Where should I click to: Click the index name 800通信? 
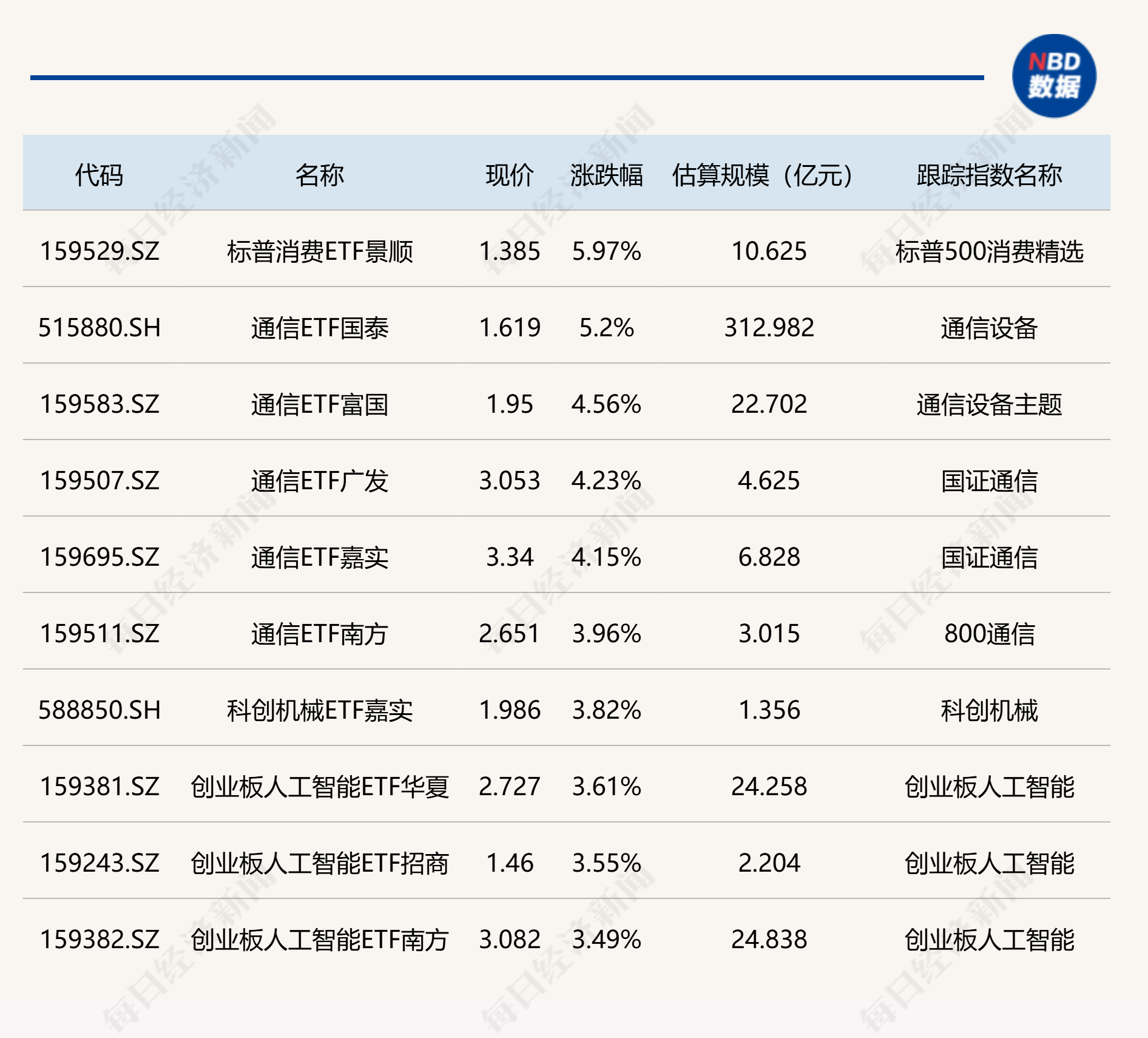(x=989, y=634)
